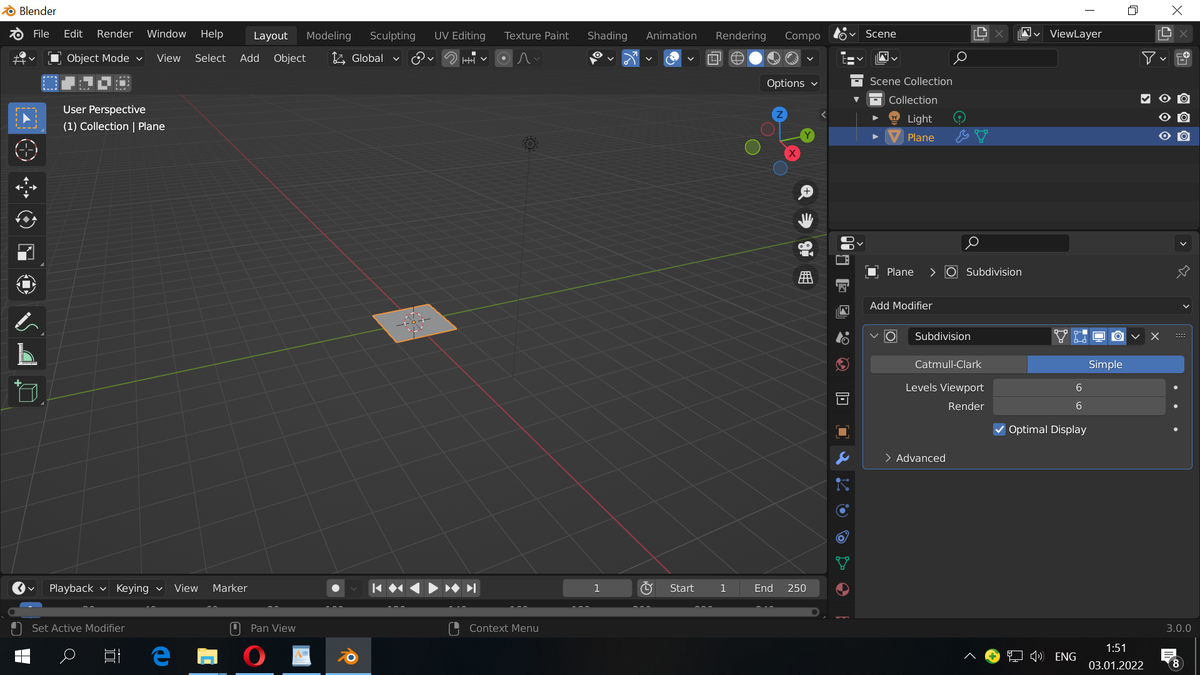
Task: Open the Render menu
Action: coord(114,34)
